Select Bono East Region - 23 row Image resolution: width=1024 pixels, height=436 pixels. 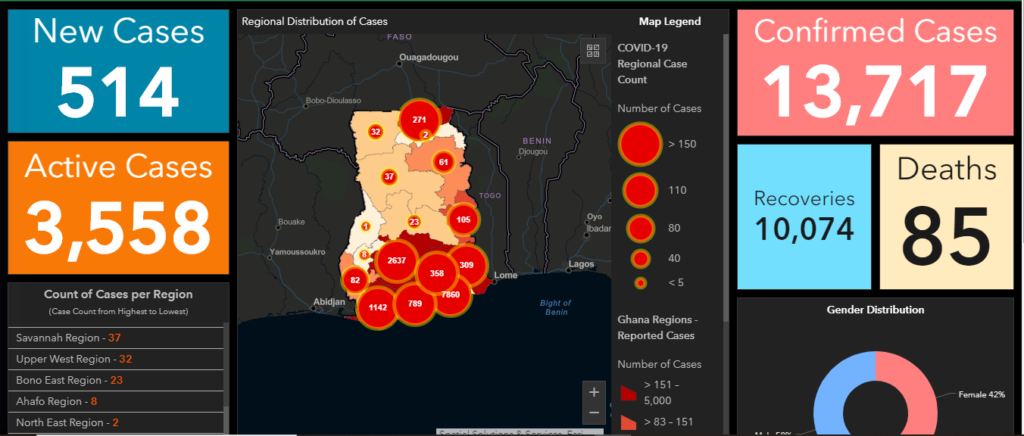click(116, 380)
